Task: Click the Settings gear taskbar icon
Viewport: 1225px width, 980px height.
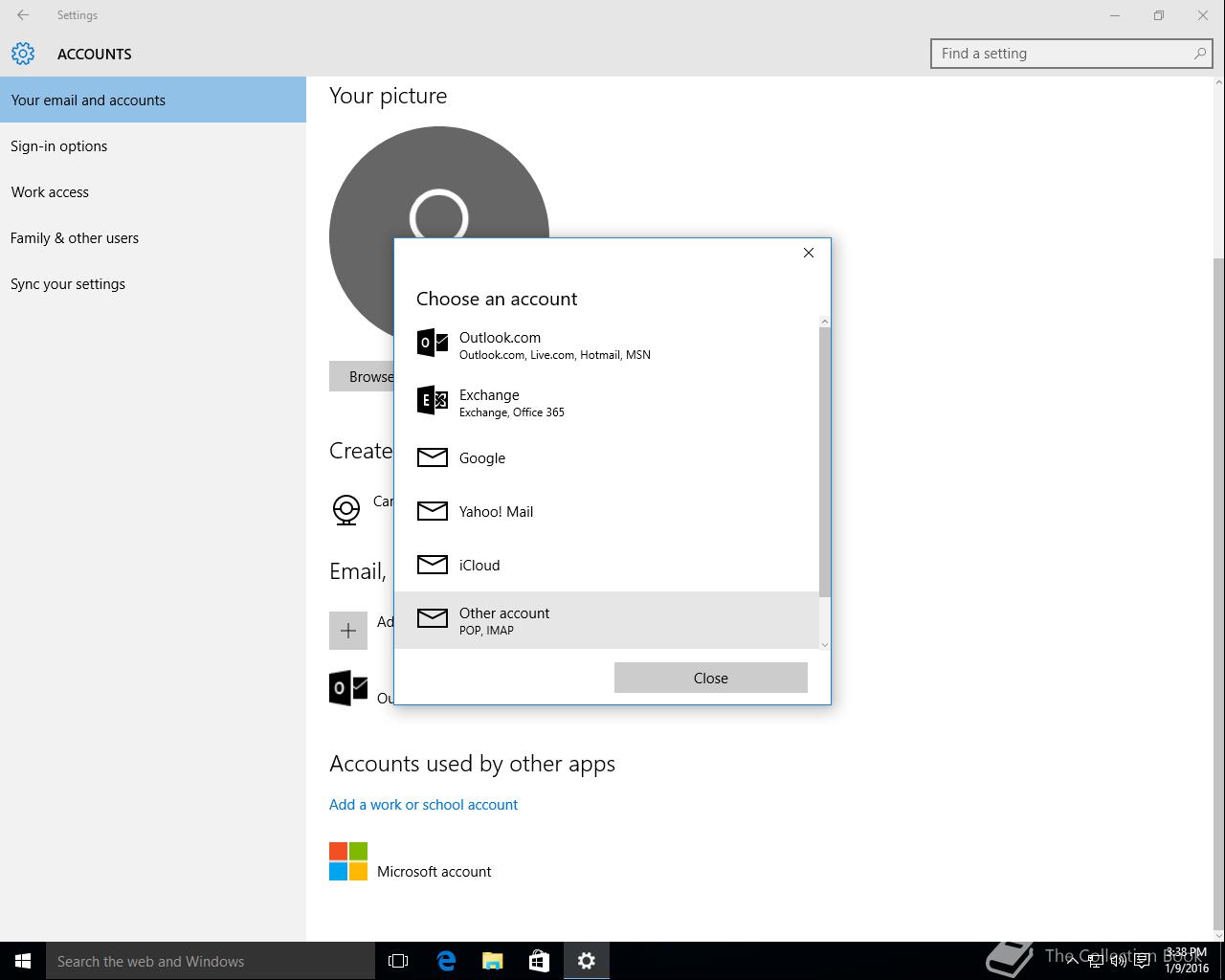Action: pos(587,961)
